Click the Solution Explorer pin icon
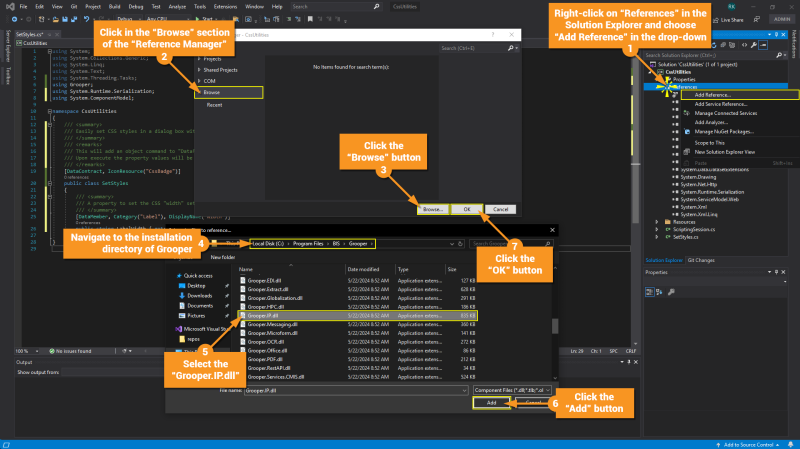 coord(777,35)
